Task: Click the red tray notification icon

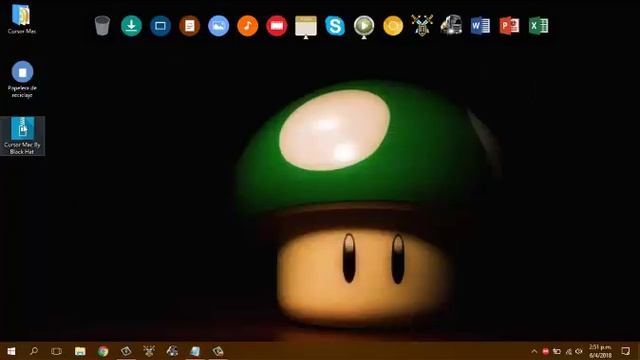Action: [x=545, y=351]
